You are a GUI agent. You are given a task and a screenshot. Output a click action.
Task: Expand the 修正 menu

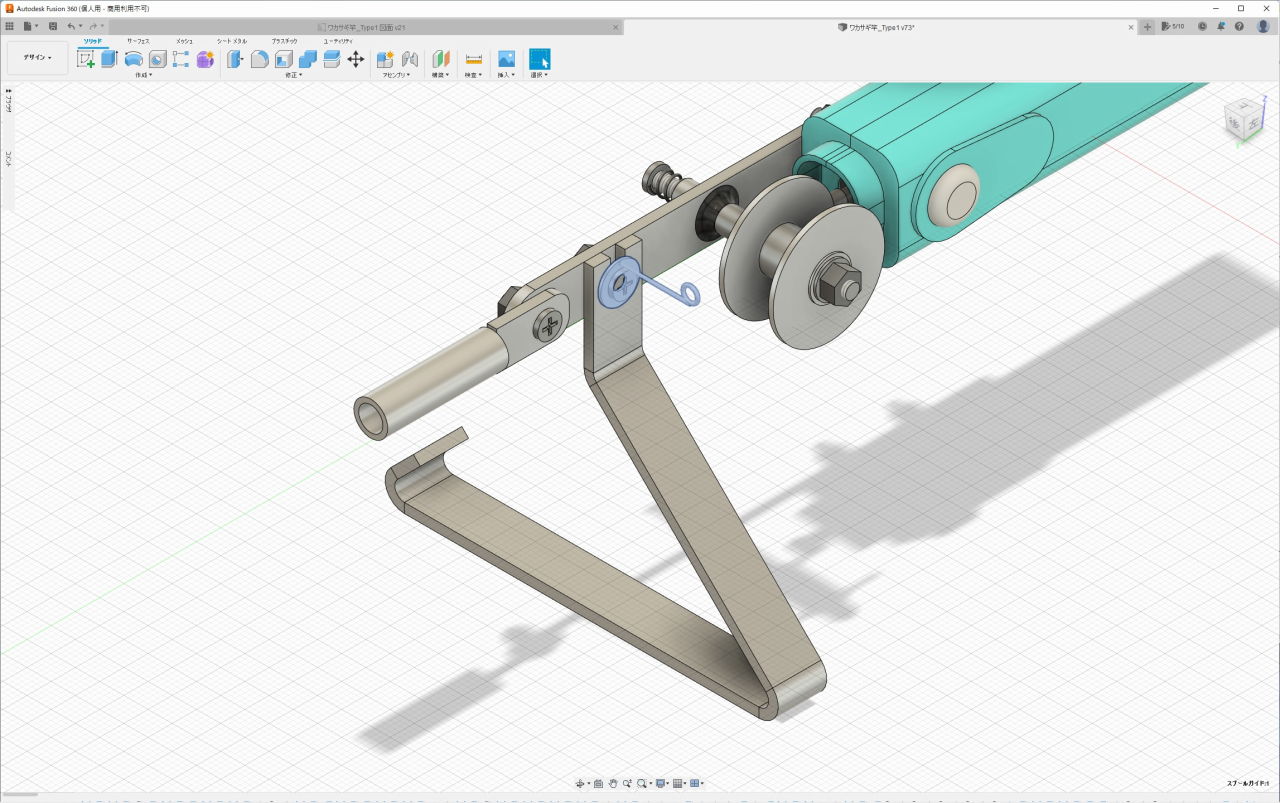pos(294,75)
